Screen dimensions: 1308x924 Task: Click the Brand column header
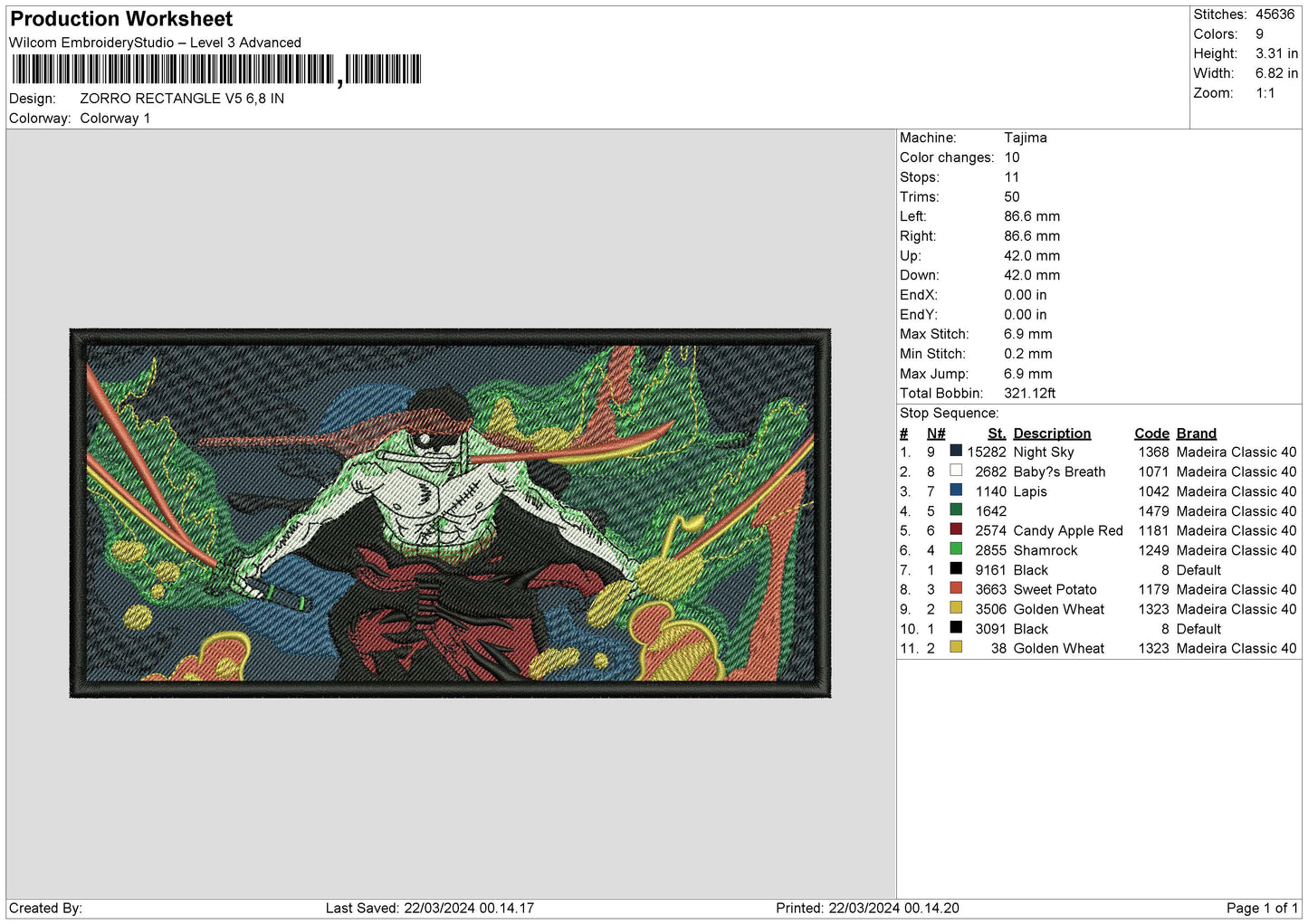tap(1197, 433)
